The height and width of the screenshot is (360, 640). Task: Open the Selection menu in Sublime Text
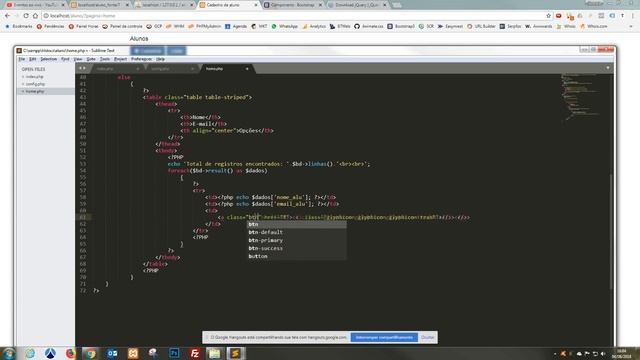pos(49,59)
